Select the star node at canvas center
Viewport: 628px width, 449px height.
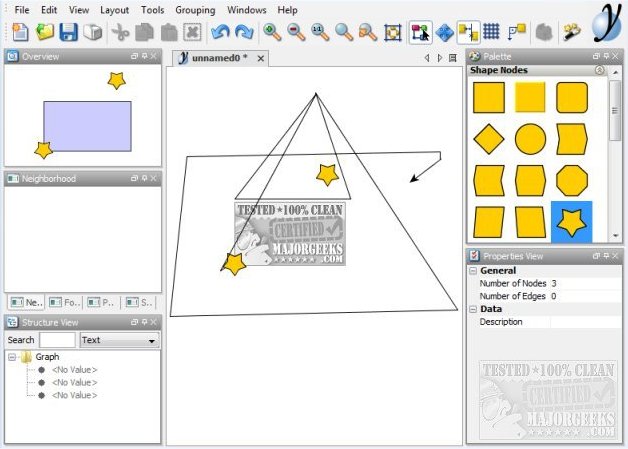327,175
